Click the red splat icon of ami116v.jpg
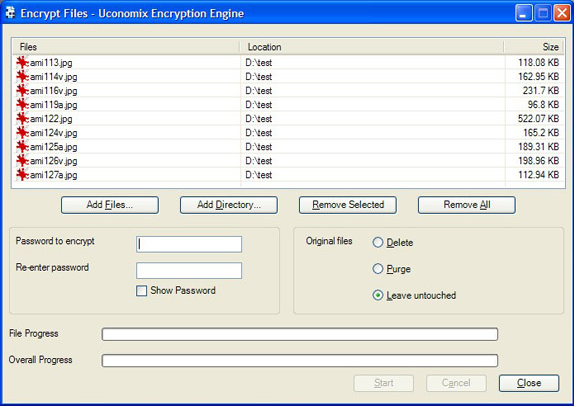Image resolution: width=574 pixels, height=406 pixels. 22,90
